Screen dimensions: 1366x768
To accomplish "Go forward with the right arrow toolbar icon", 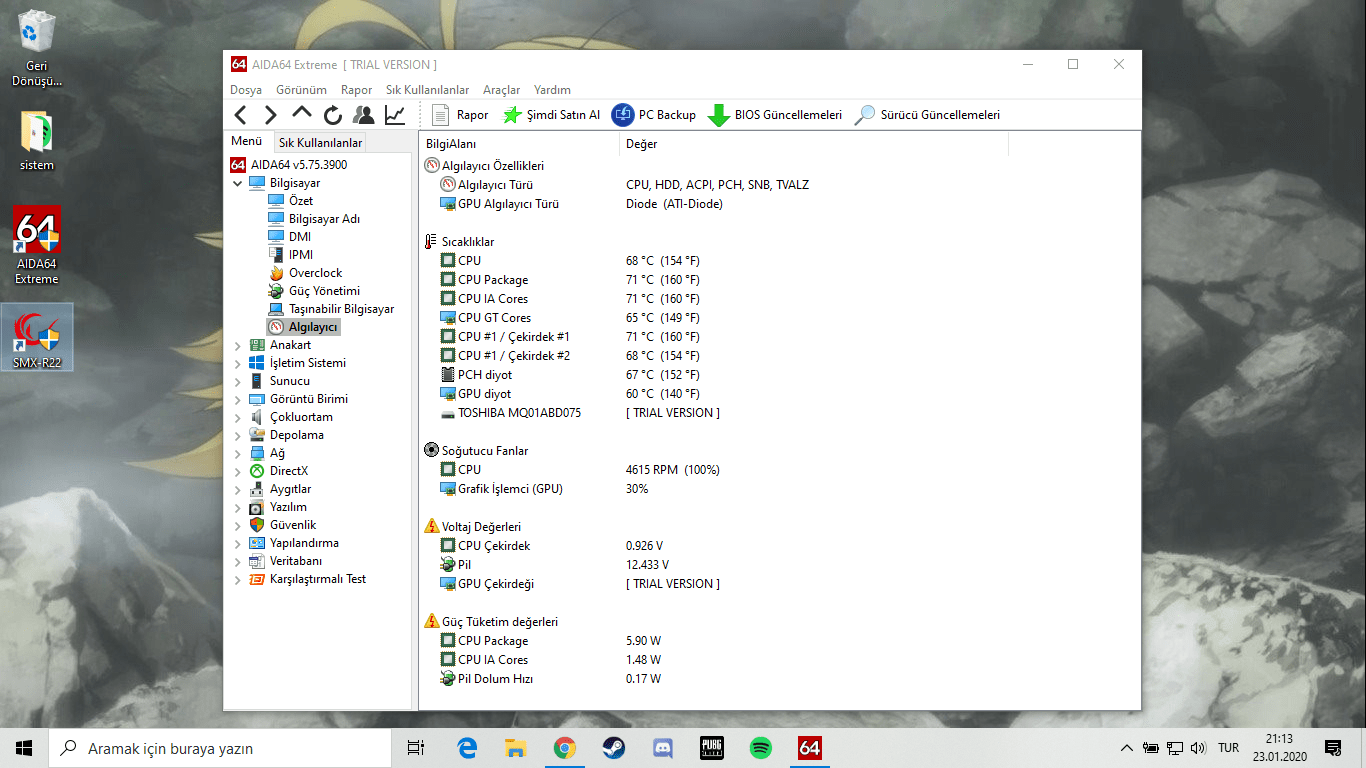I will click(270, 115).
